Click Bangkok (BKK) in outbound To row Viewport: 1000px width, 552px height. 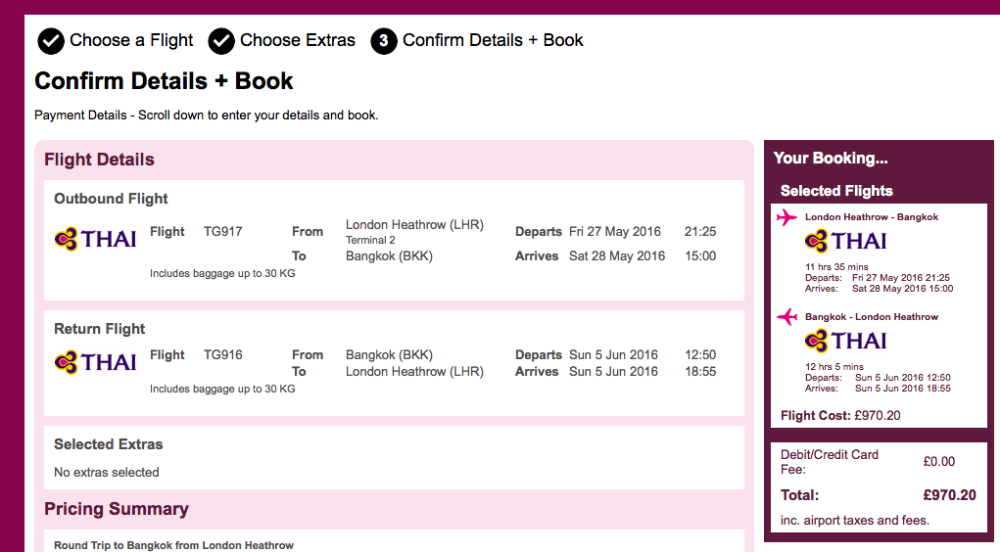point(389,256)
